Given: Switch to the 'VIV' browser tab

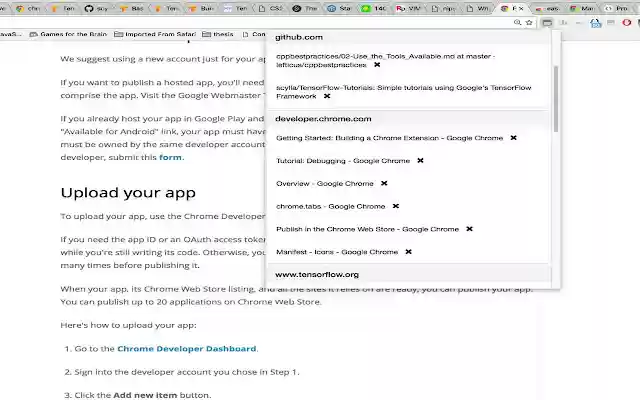Looking at the screenshot, I should [x=409, y=8].
